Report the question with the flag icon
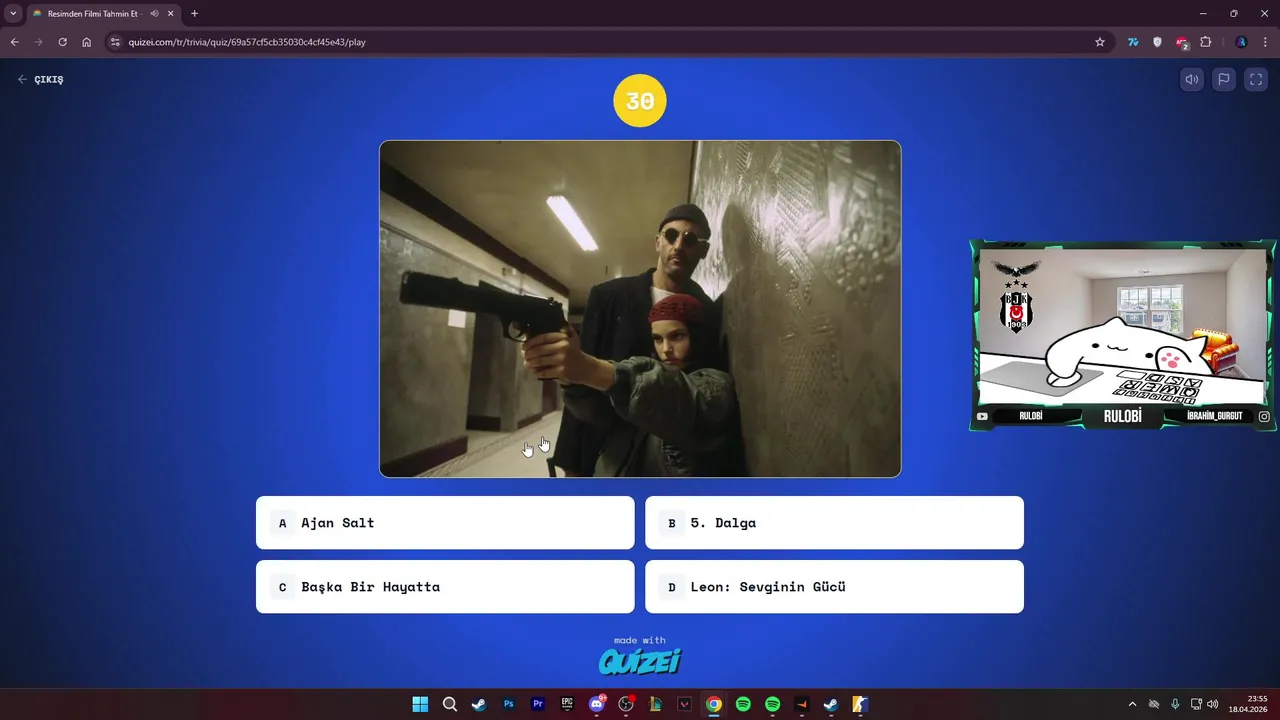The width and height of the screenshot is (1280, 720). [1224, 80]
